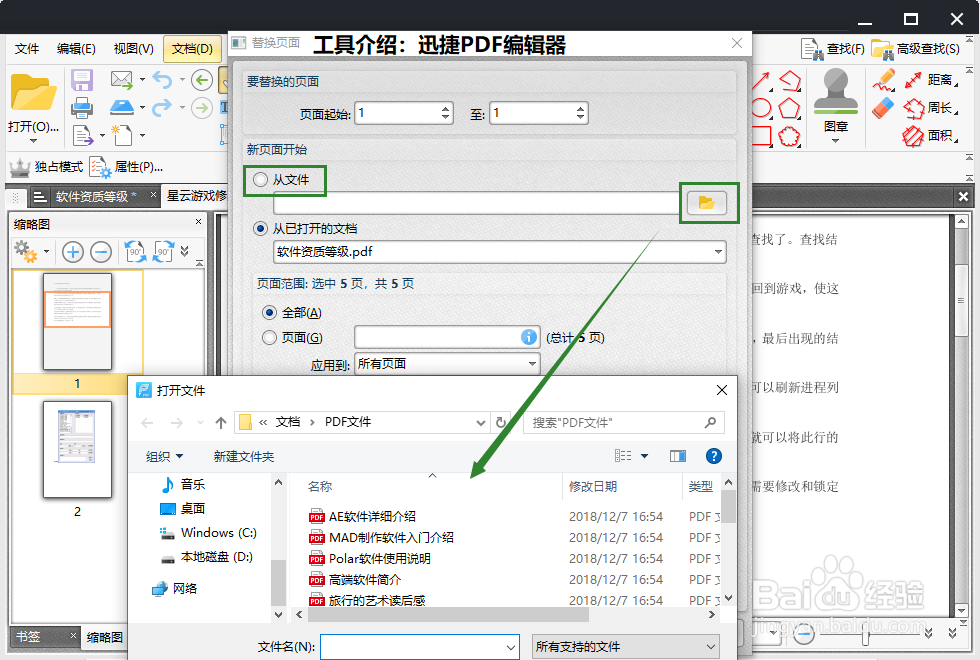Rotate thumbnail counterclockwise 90 icon

[x=135, y=252]
